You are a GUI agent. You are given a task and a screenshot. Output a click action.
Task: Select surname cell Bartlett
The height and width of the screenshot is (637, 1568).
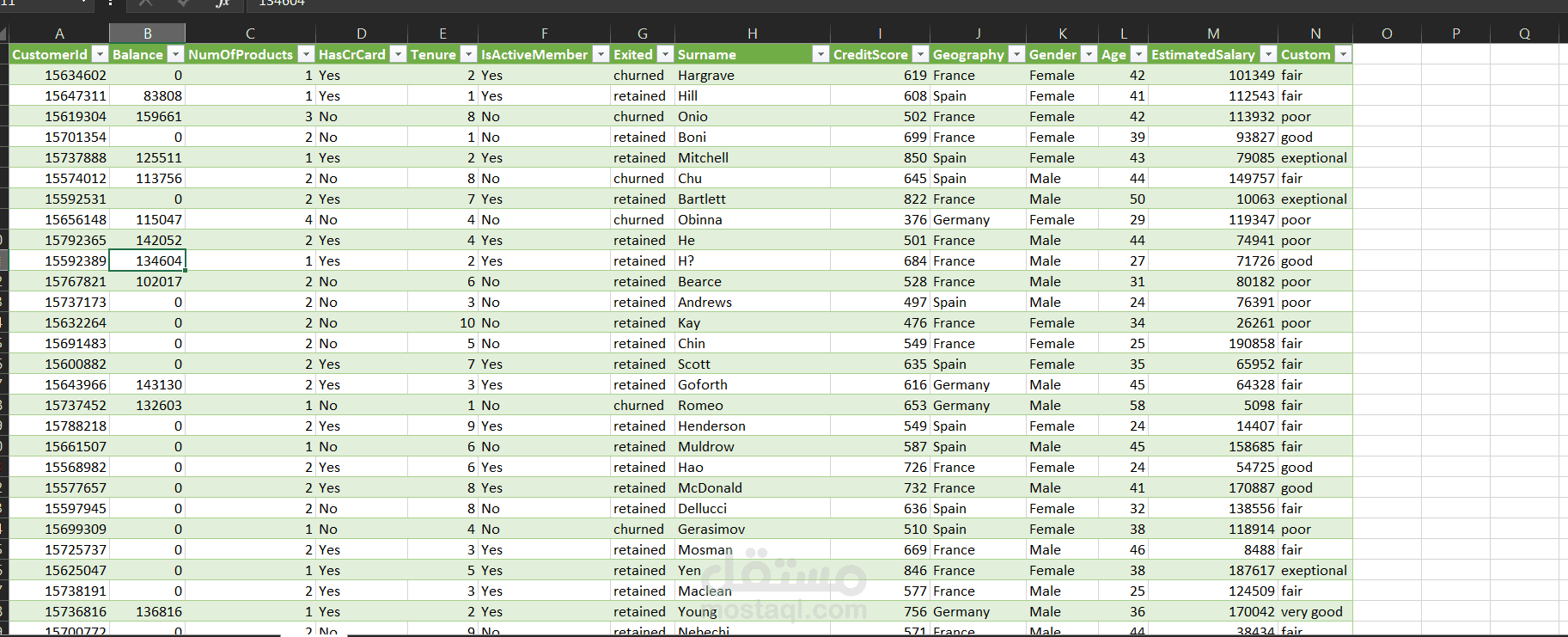[753, 199]
